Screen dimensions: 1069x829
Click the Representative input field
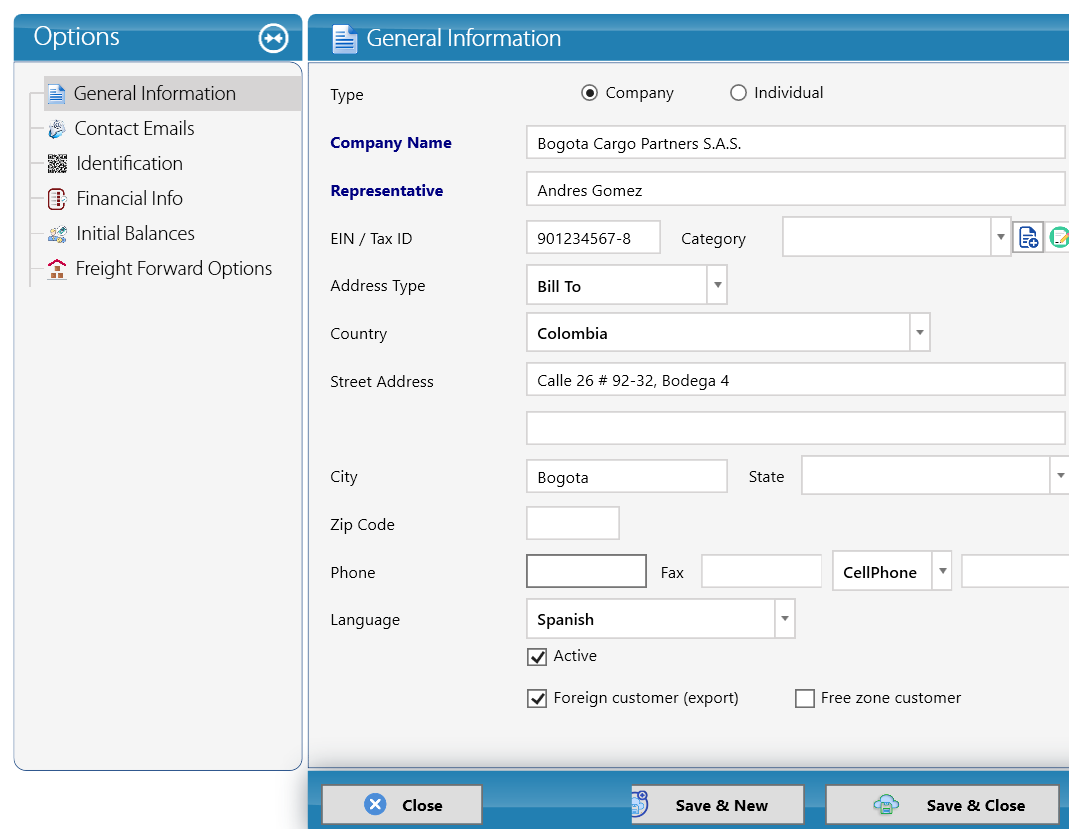(796, 190)
